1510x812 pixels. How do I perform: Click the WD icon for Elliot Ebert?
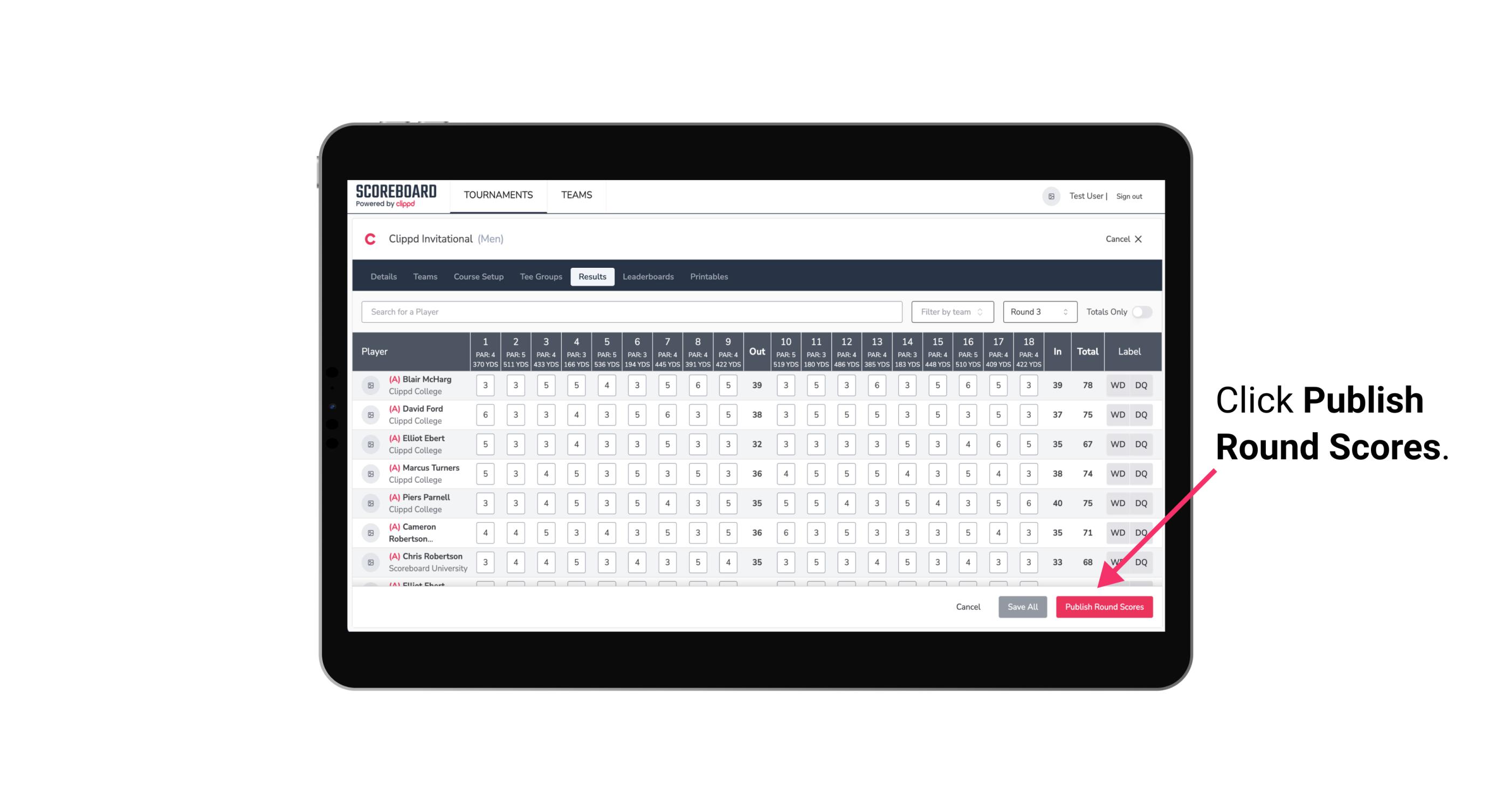1118,444
